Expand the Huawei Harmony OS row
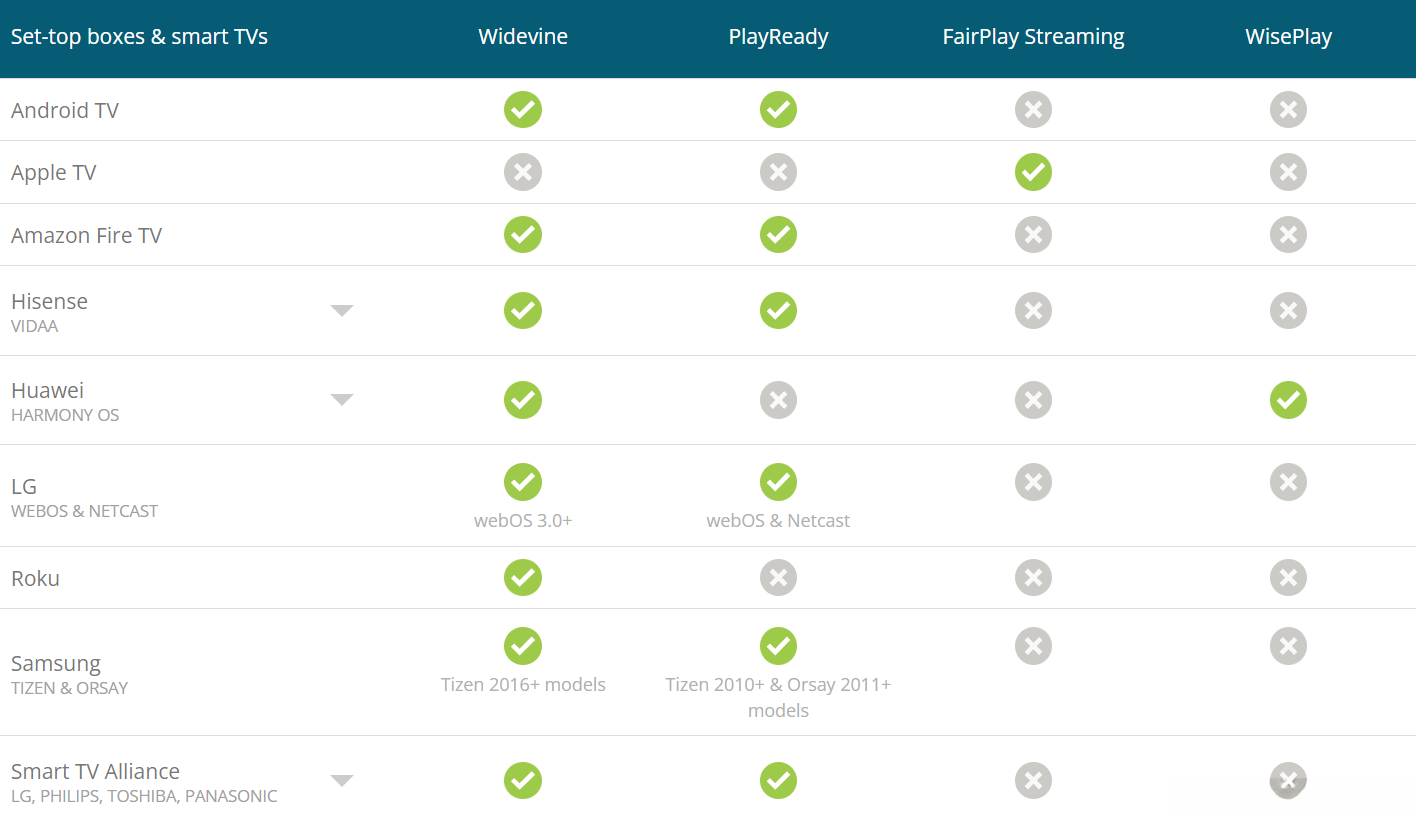 tap(342, 400)
